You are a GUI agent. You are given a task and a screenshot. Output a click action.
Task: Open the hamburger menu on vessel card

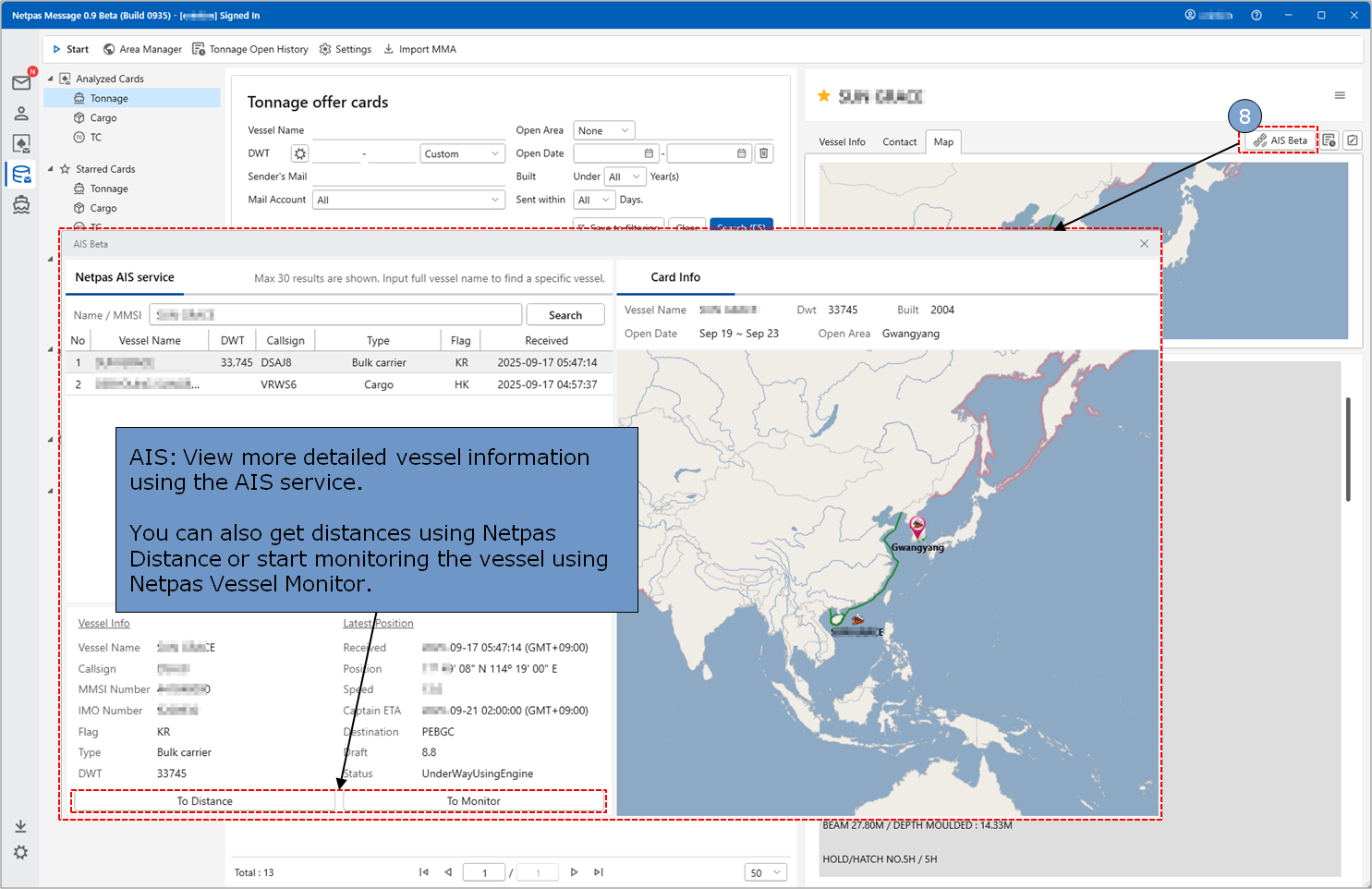pos(1340,96)
